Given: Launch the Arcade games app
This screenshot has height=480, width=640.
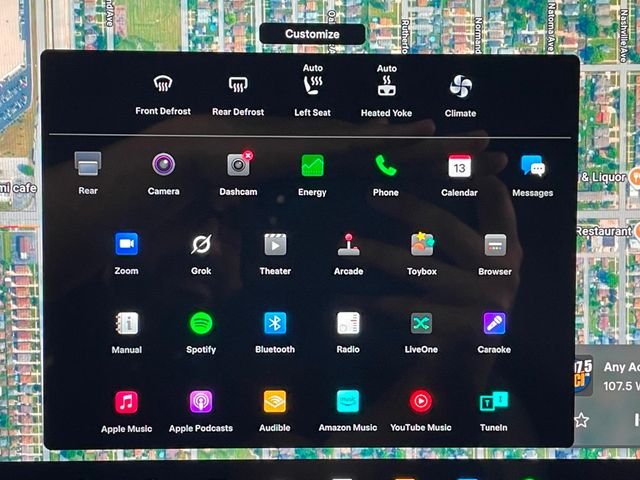Looking at the screenshot, I should [348, 244].
